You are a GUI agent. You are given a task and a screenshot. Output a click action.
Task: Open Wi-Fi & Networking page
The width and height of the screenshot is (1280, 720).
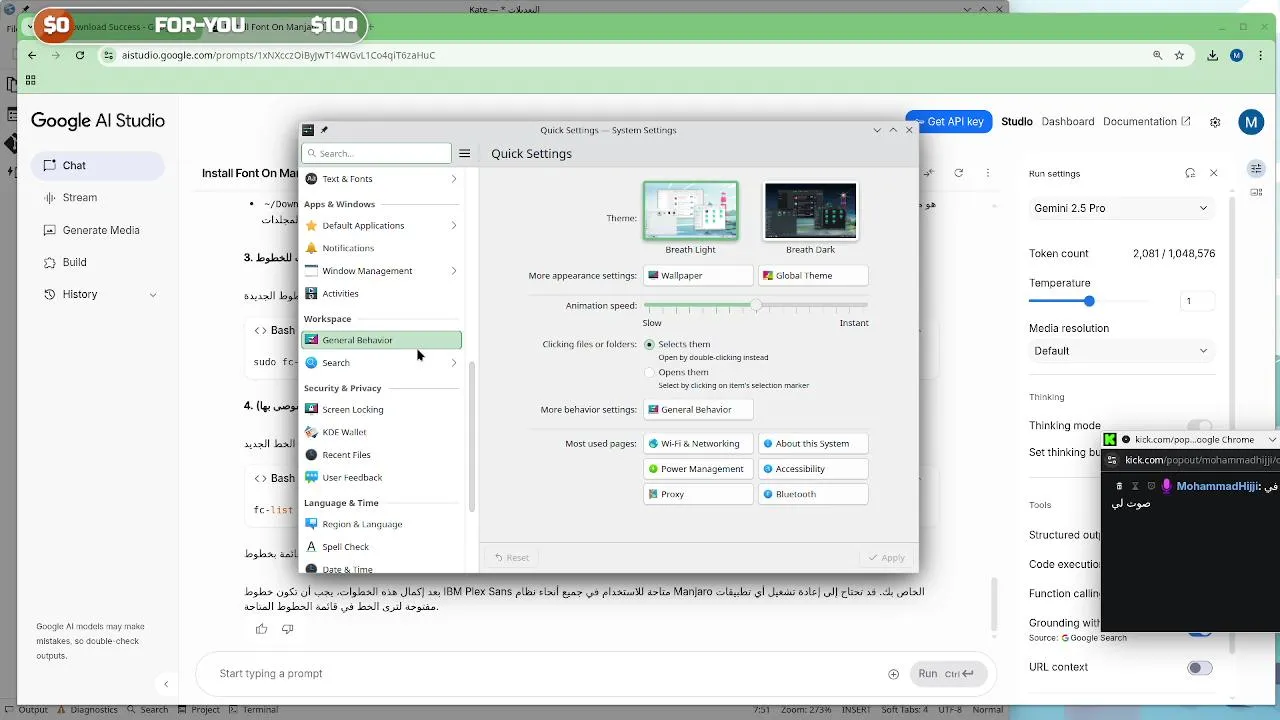click(x=698, y=444)
